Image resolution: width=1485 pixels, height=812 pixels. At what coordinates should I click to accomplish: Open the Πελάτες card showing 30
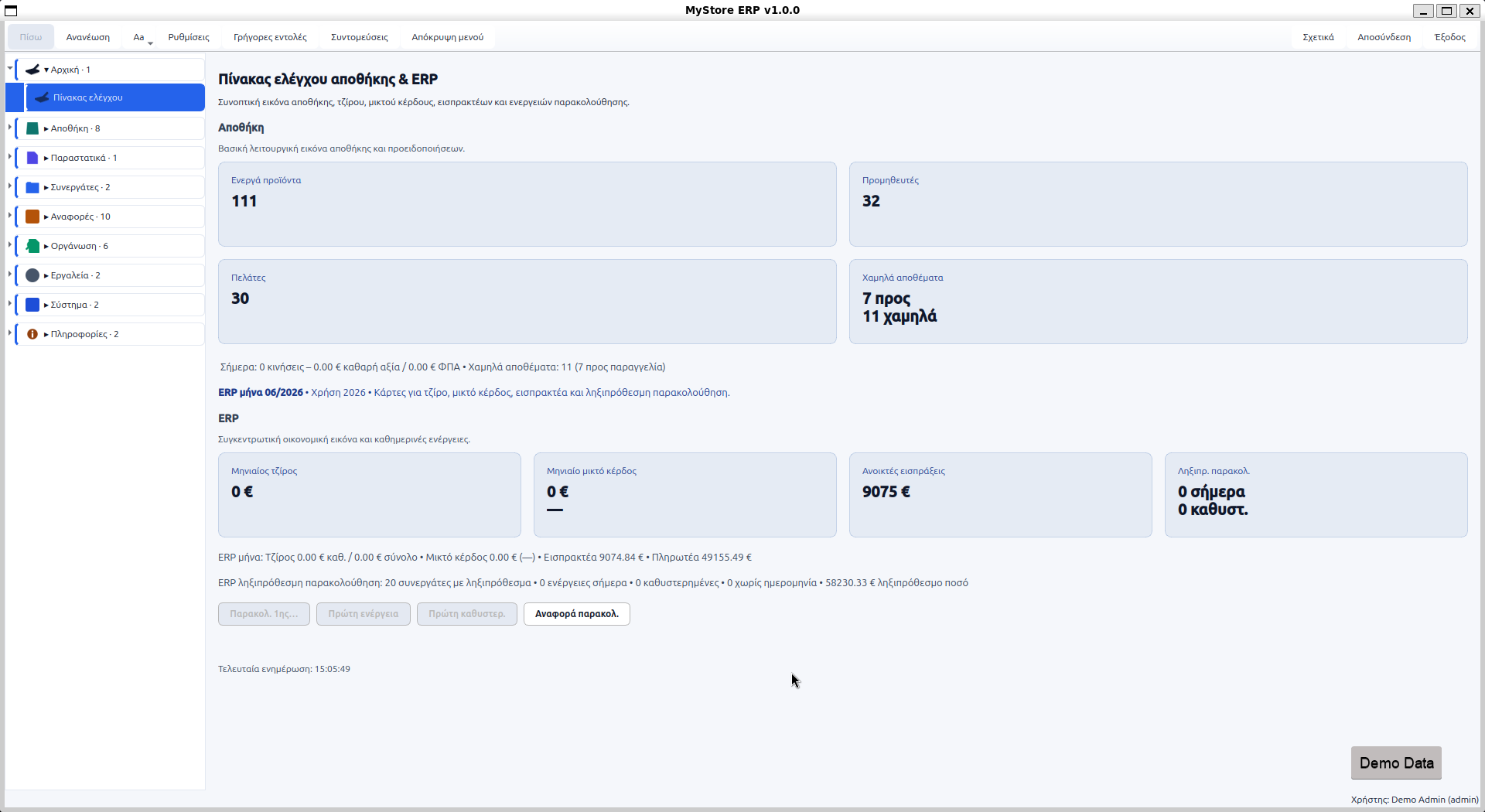tap(527, 302)
